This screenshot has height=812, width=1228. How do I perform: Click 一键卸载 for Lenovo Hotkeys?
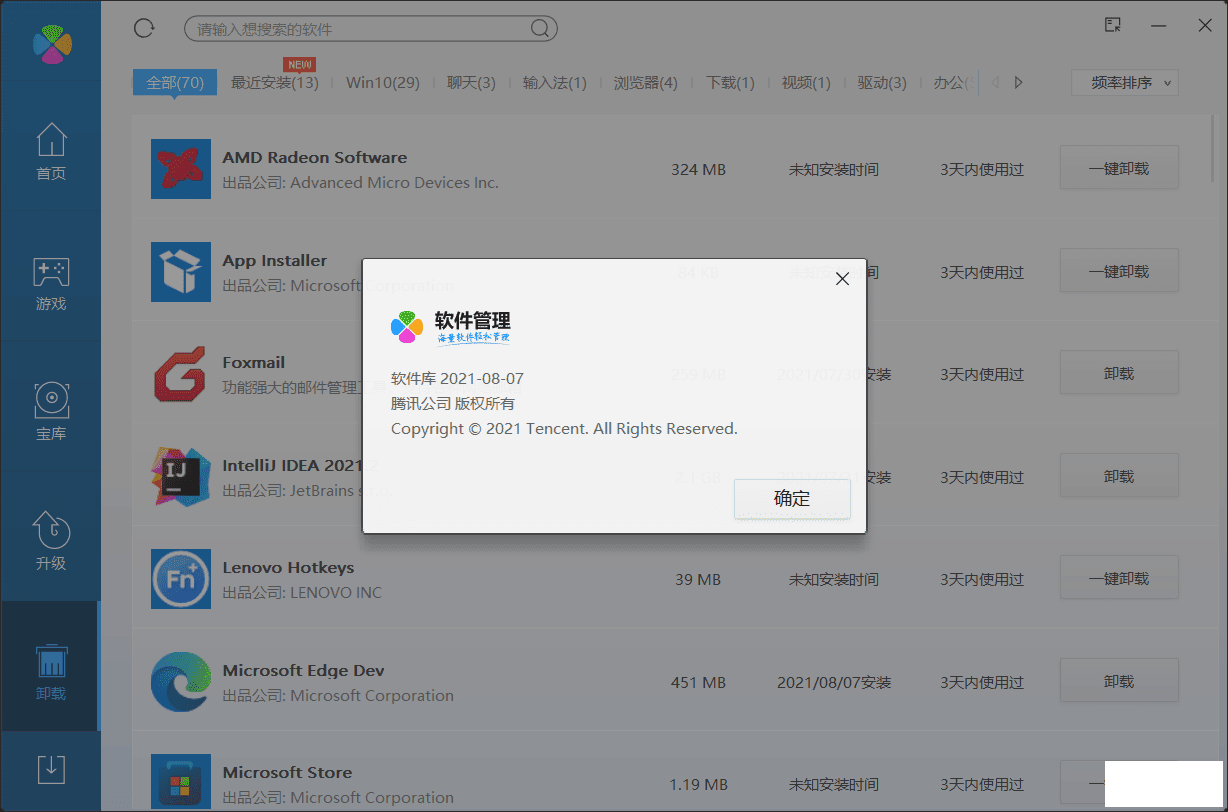(x=1119, y=578)
